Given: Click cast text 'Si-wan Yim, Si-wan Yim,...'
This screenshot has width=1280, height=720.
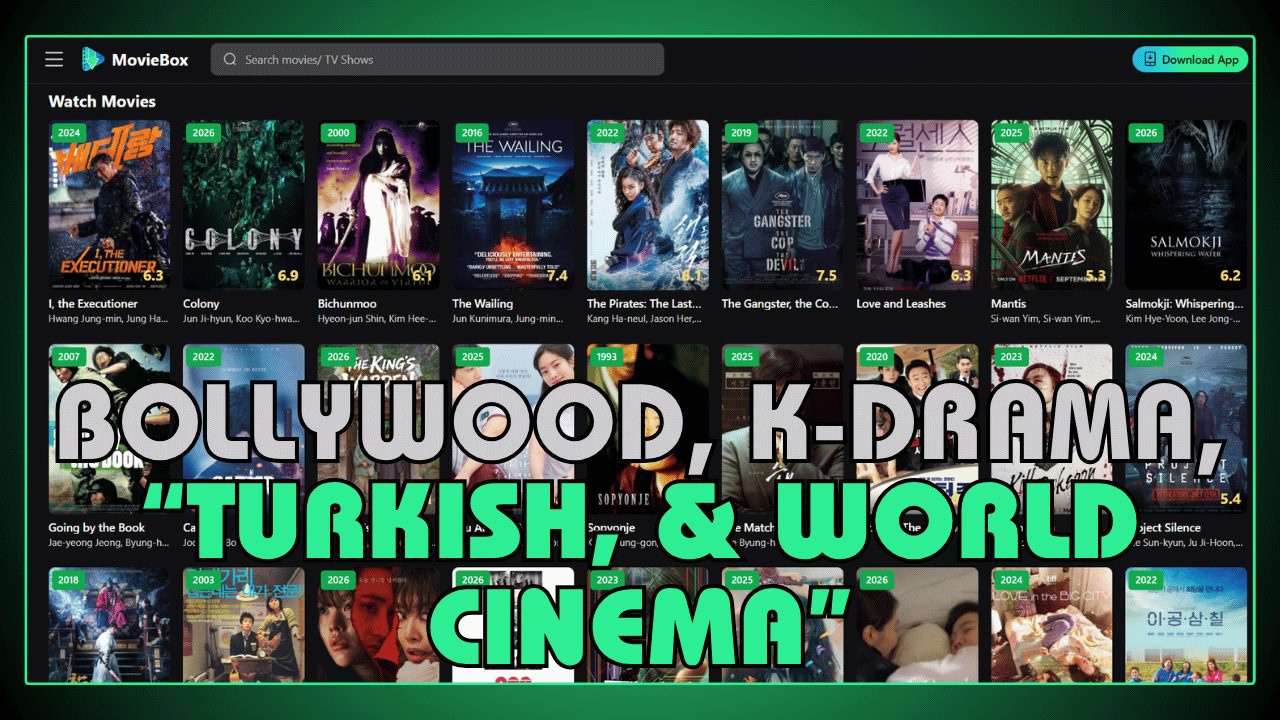Looking at the screenshot, I should [x=1046, y=319].
